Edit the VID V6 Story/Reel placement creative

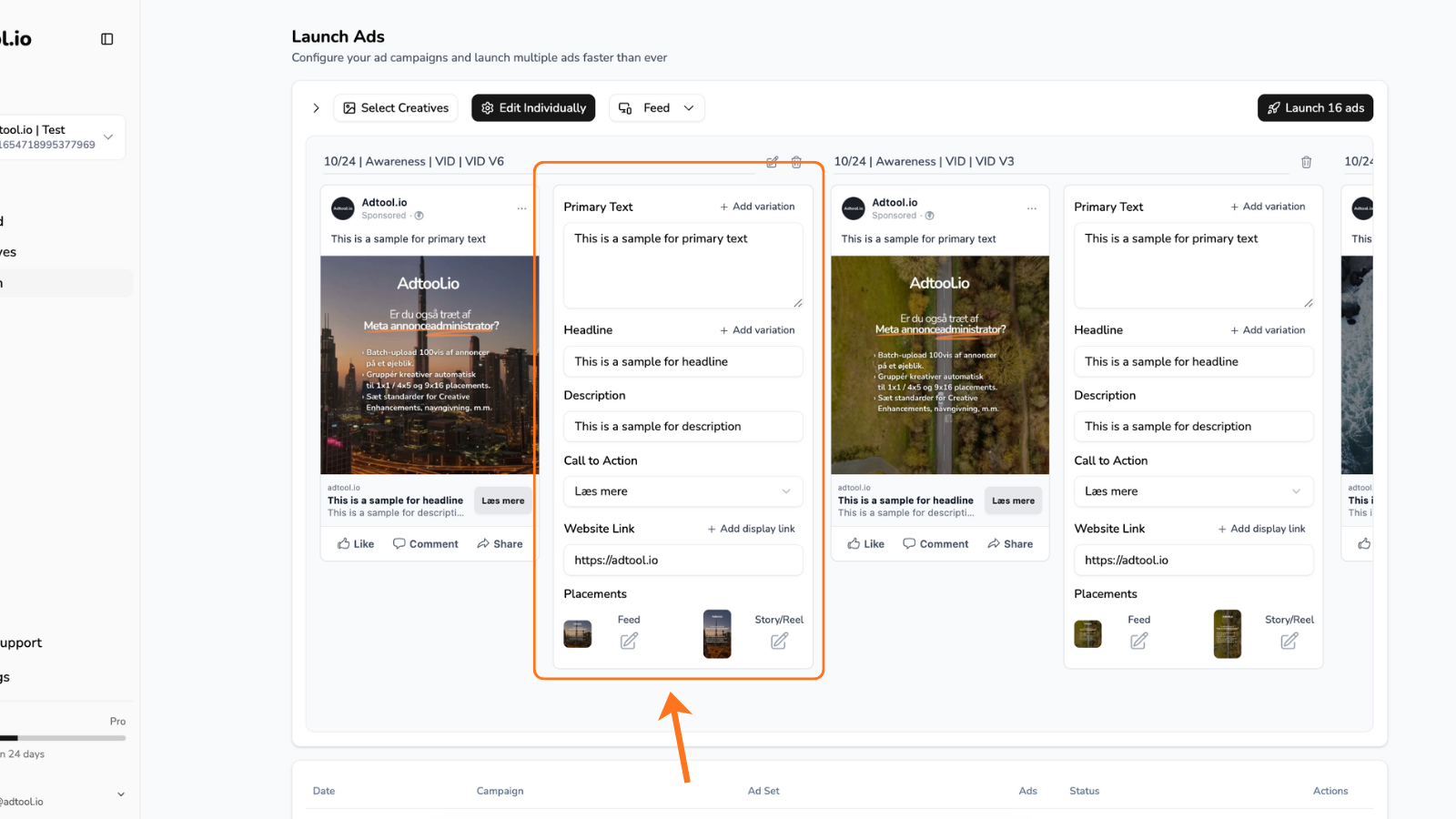tap(779, 641)
